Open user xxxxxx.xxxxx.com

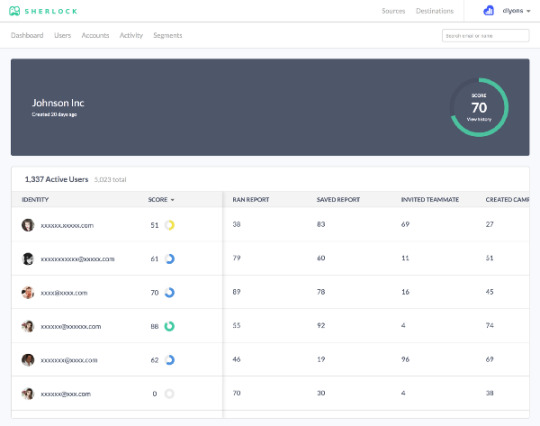click(x=67, y=226)
